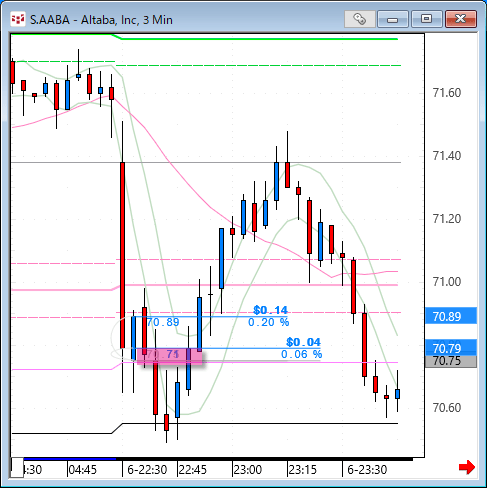Click the 70.60 price axis label
Viewport: 487px width, 488px height.
click(x=447, y=407)
